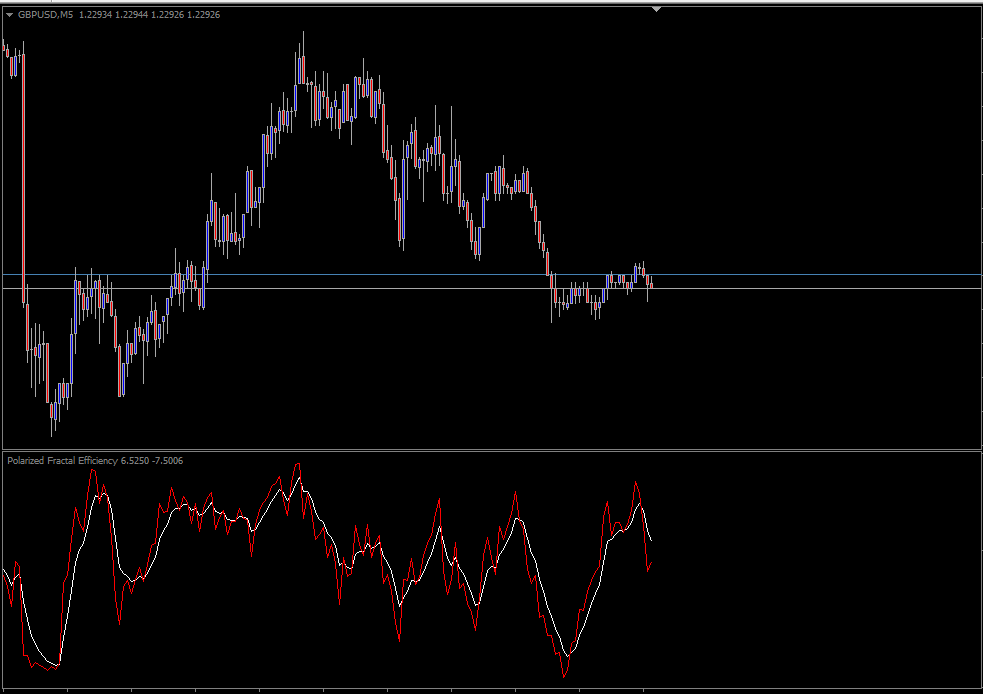Click the triangle beside the GBPUSD,M5 title

pos(9,15)
